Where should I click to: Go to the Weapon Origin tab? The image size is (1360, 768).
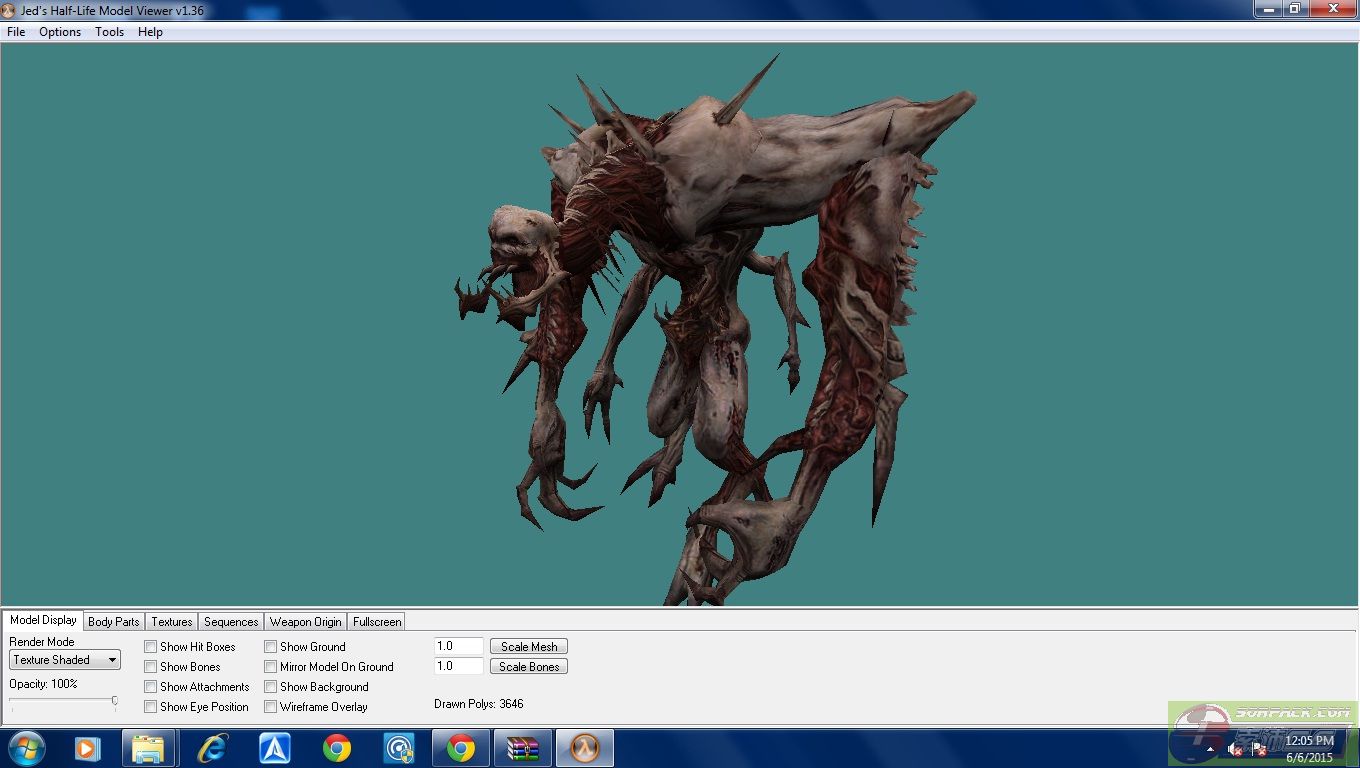(306, 622)
